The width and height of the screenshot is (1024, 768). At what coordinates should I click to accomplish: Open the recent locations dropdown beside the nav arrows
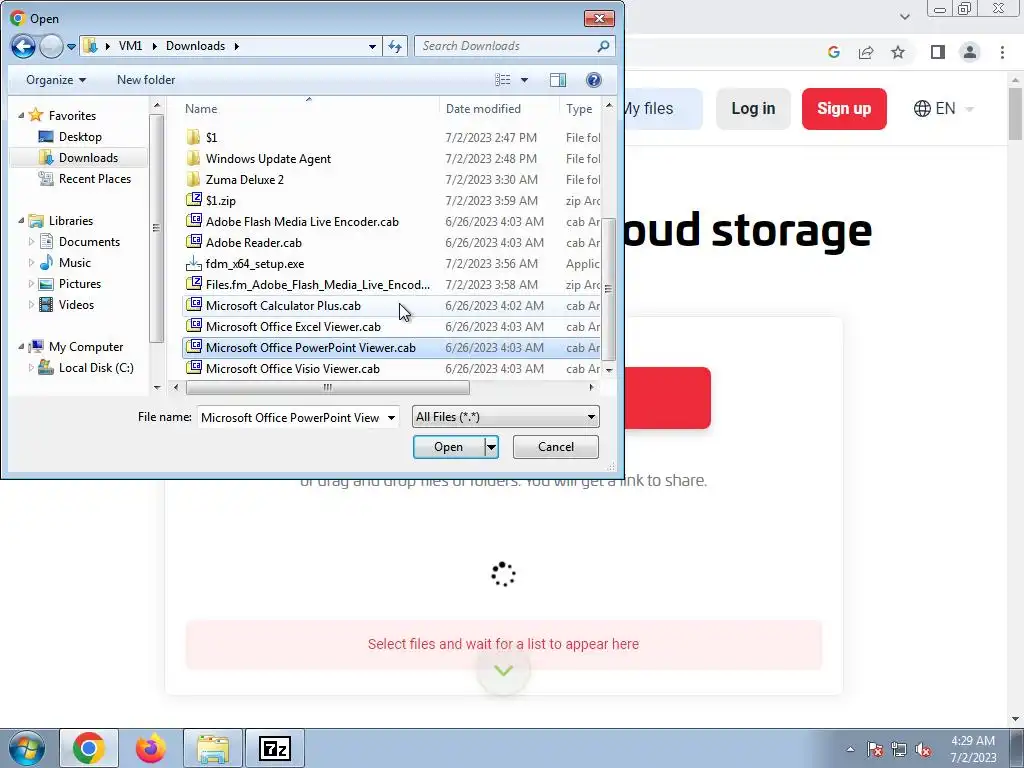tap(71, 46)
